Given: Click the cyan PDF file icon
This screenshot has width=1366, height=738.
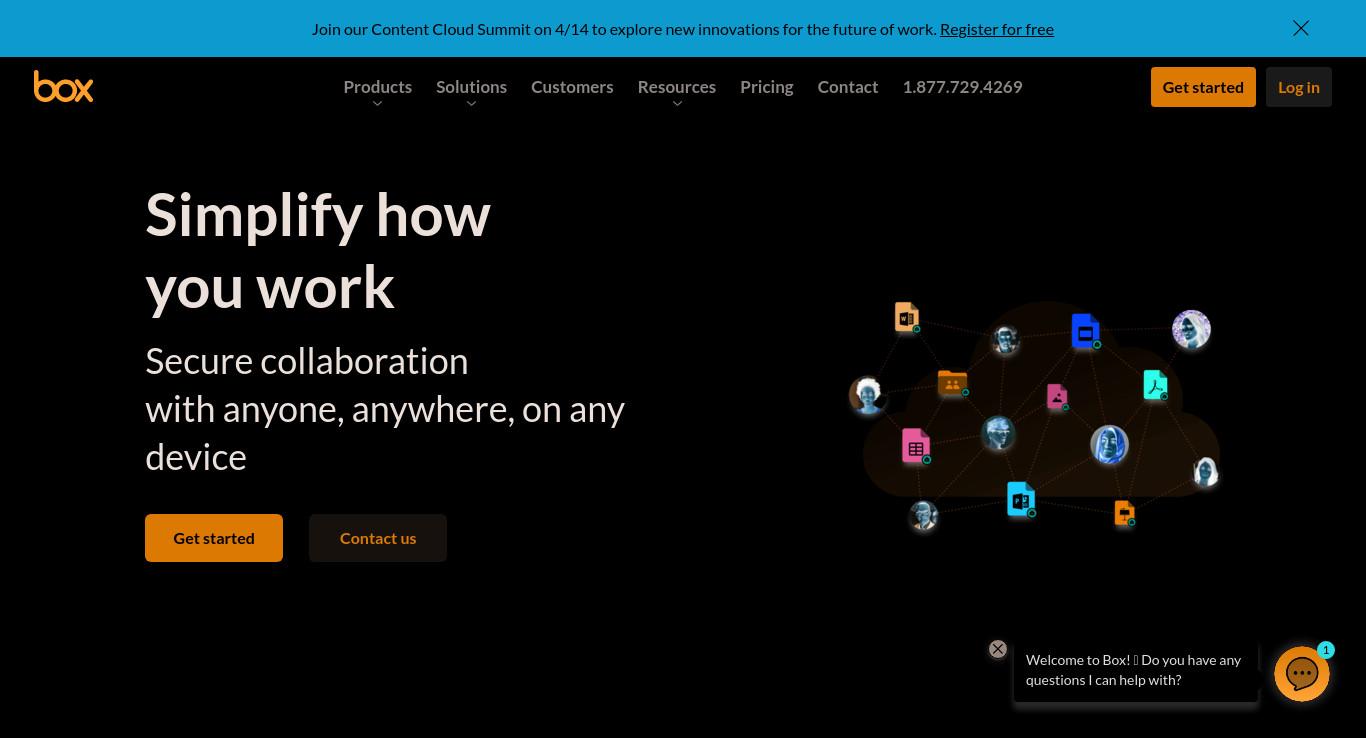Looking at the screenshot, I should click(x=1156, y=385).
